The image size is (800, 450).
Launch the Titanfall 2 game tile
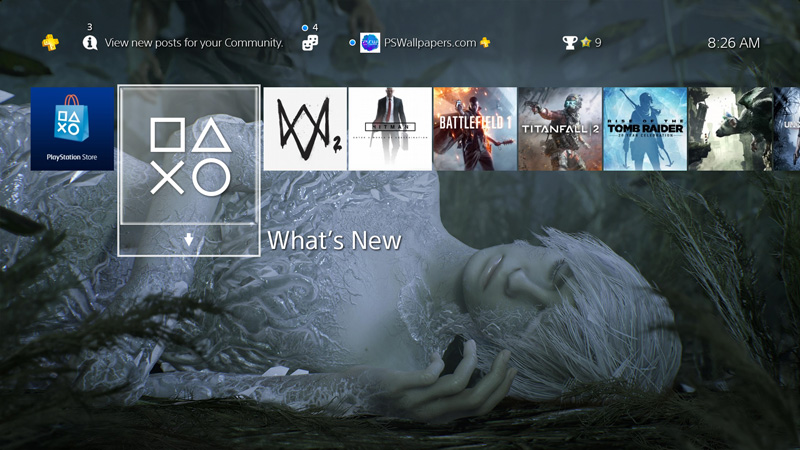pyautogui.click(x=560, y=129)
